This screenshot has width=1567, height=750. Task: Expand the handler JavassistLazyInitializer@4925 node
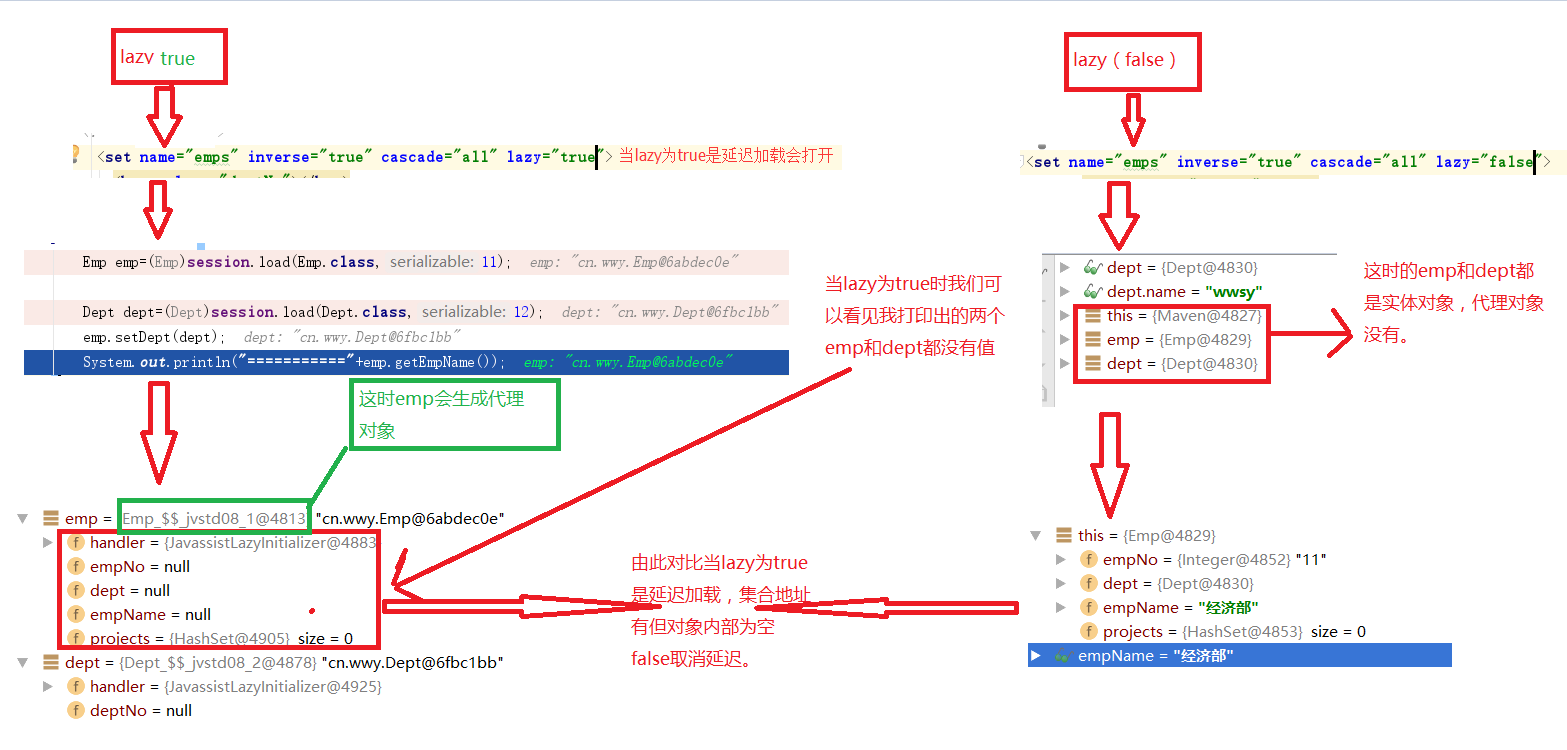pos(47,686)
